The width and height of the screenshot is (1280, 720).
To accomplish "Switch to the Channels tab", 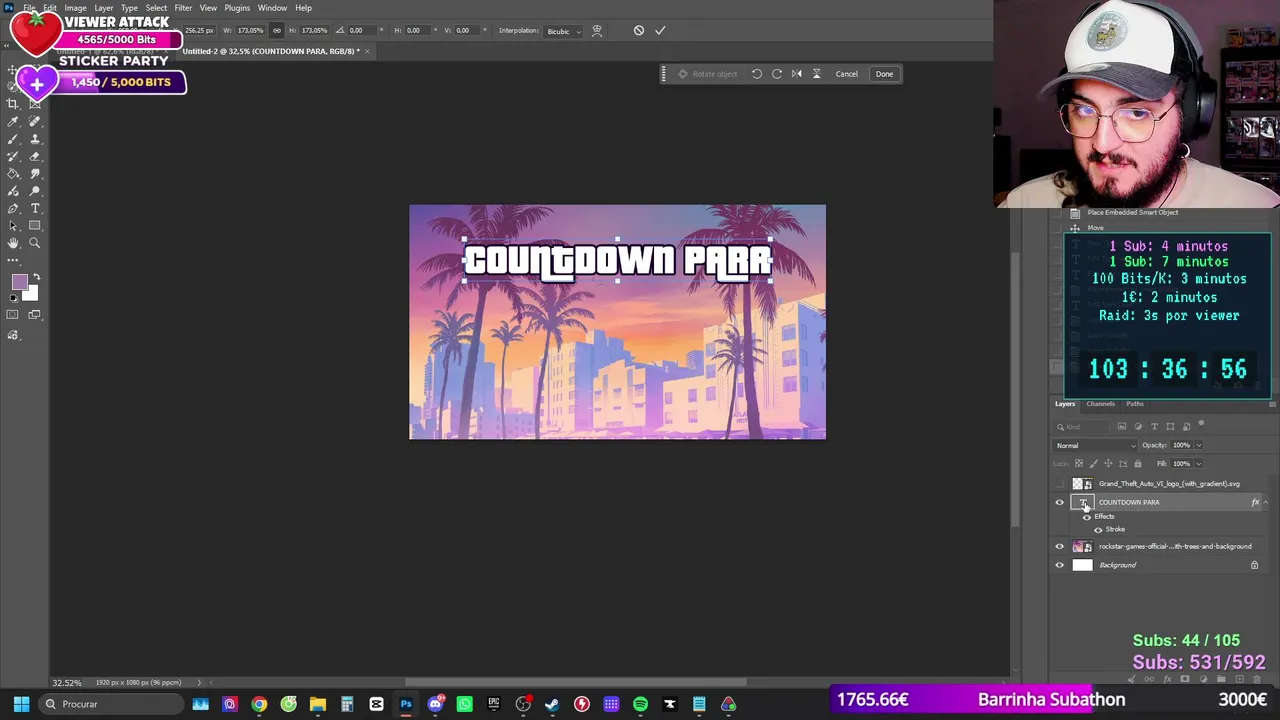I will click(1100, 404).
